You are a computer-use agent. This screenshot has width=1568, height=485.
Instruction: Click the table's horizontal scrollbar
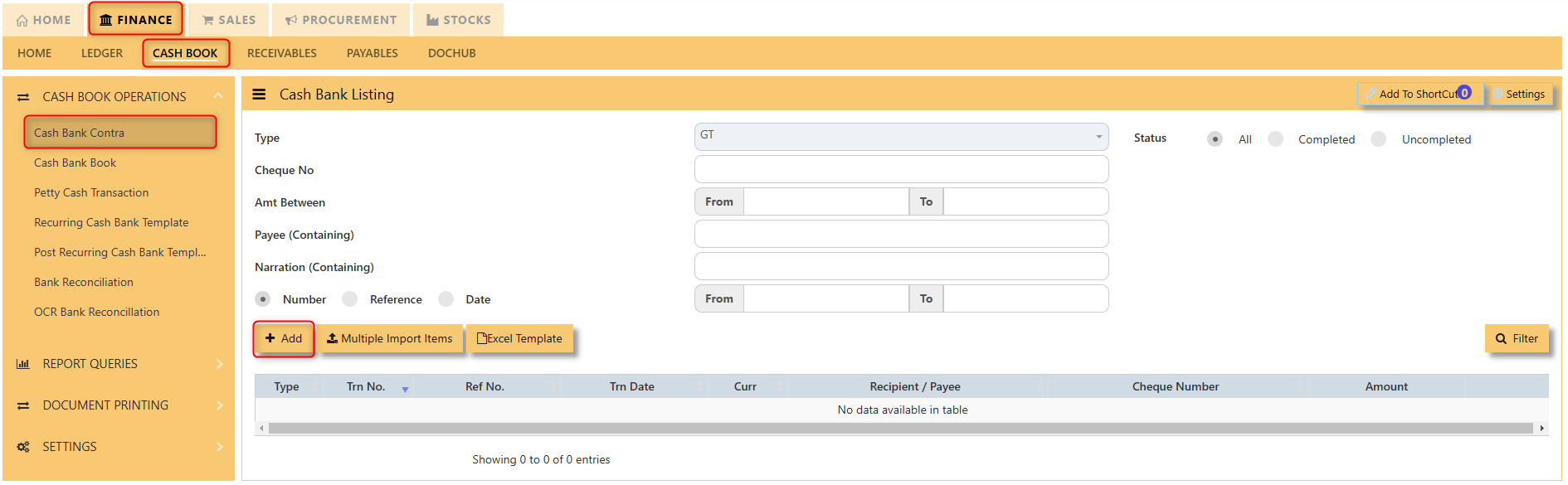tap(901, 429)
